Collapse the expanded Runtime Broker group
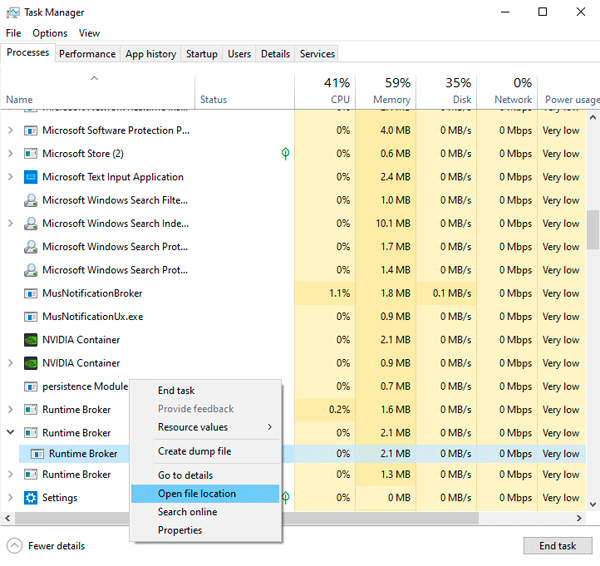The image size is (600, 566). tap(11, 433)
